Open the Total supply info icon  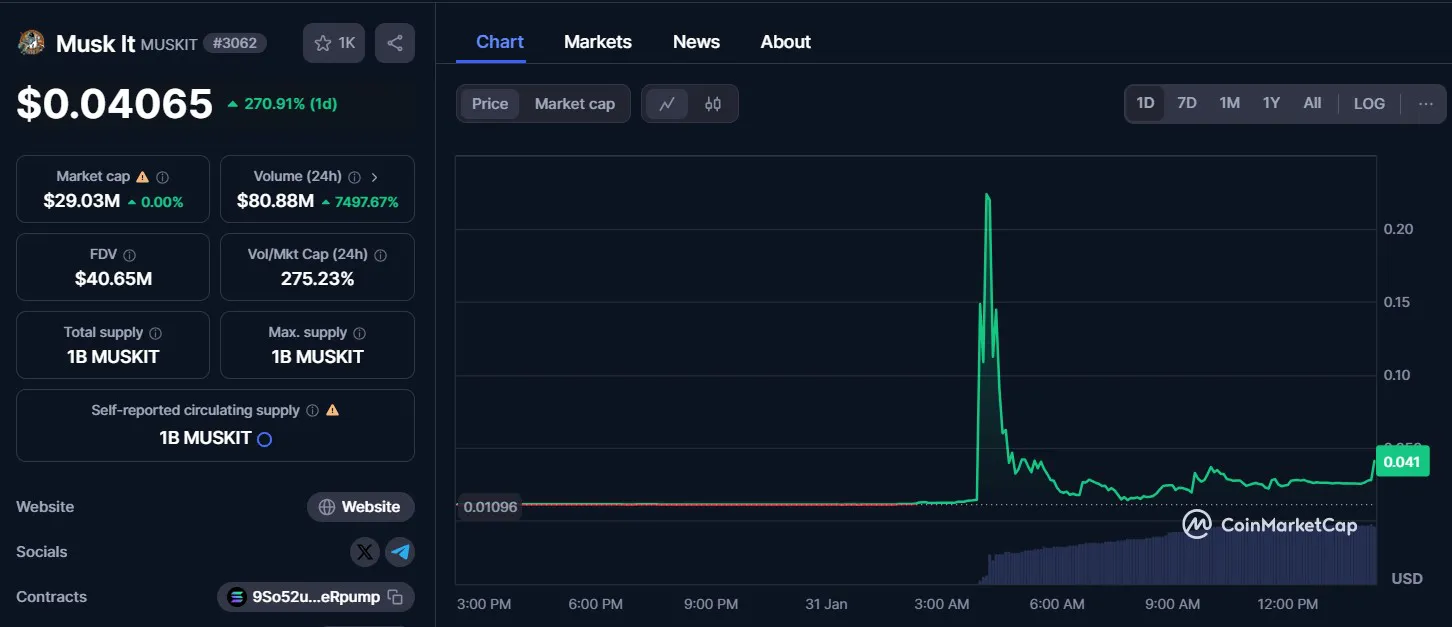tap(155, 333)
